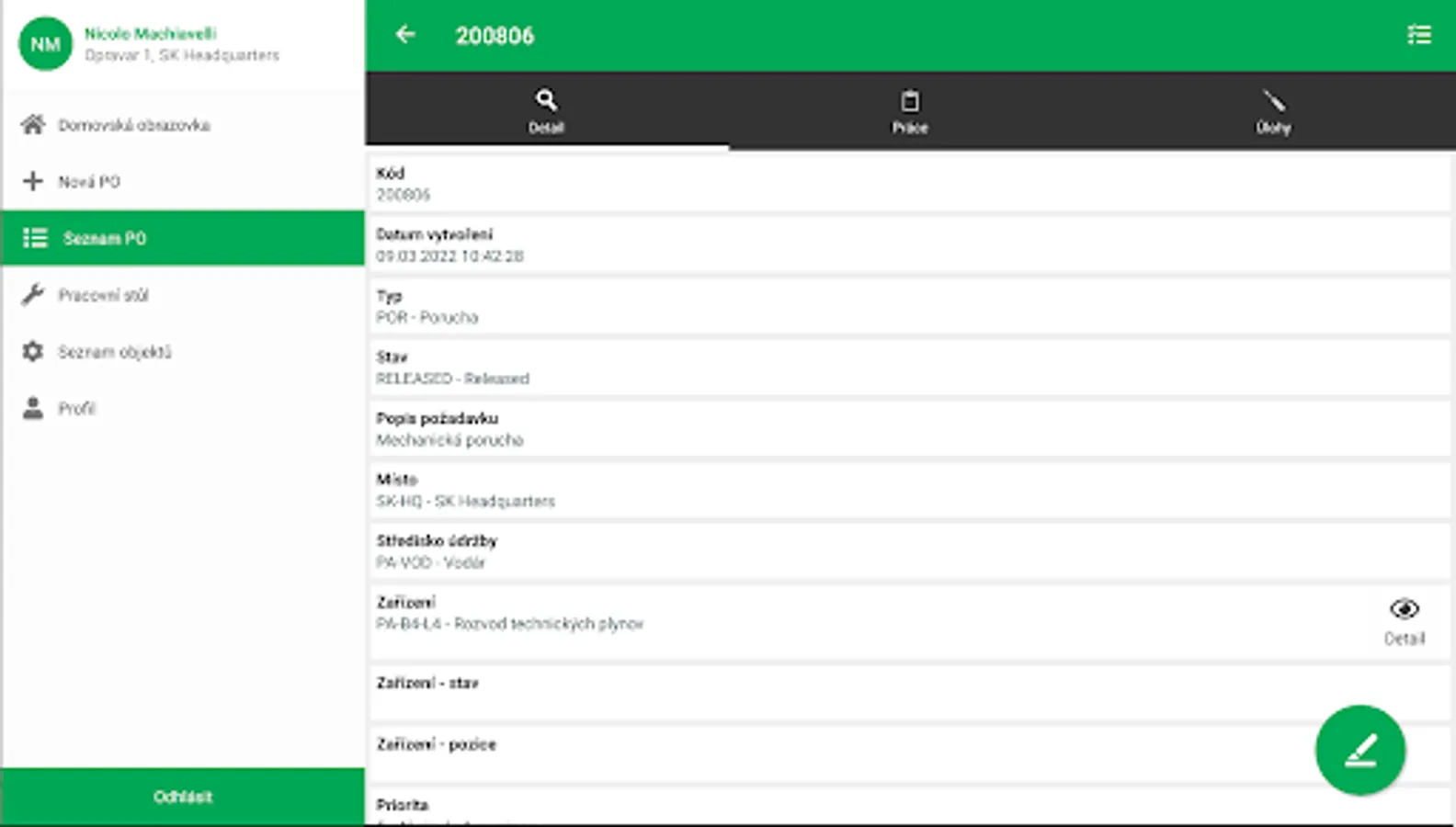Click Popis požadavku Mechanická porucha
Screen dimensions: 1456x827
[909, 429]
